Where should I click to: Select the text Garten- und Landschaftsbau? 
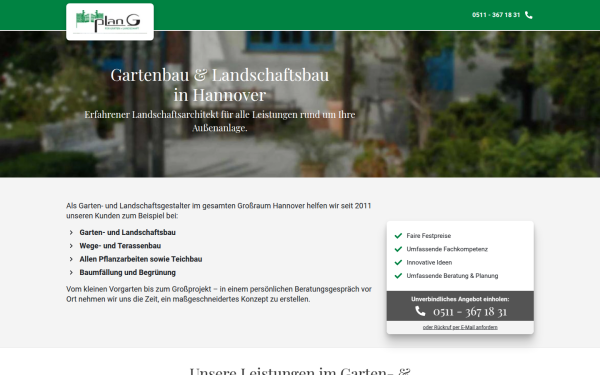[x=127, y=232]
